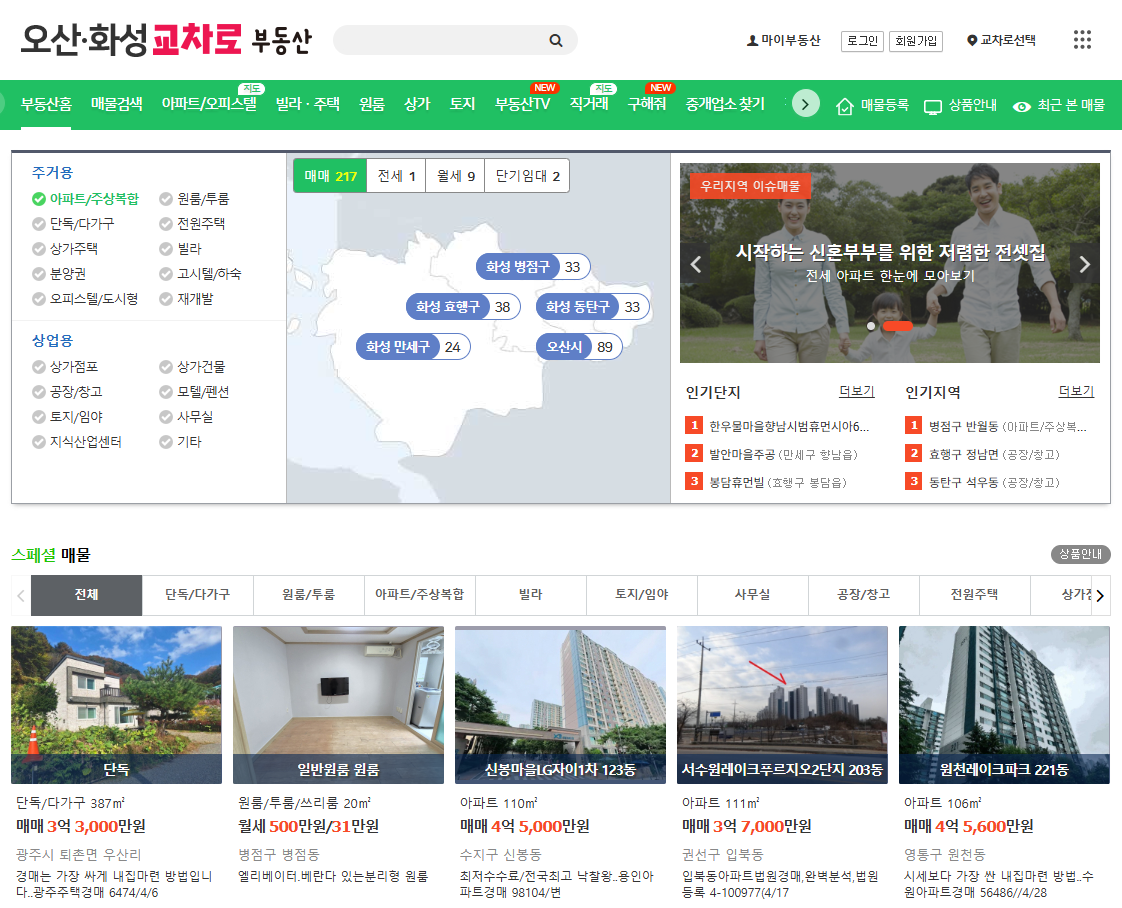
Task: Click the right arrow on the special listings tabs
Action: [x=1100, y=595]
